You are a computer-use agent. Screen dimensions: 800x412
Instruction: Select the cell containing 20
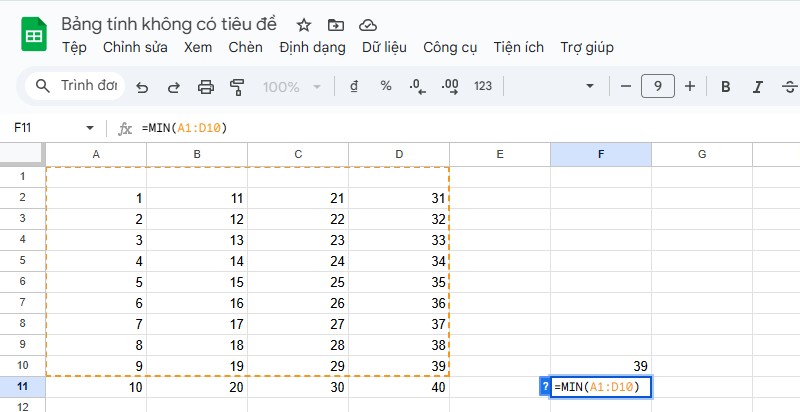(x=197, y=387)
